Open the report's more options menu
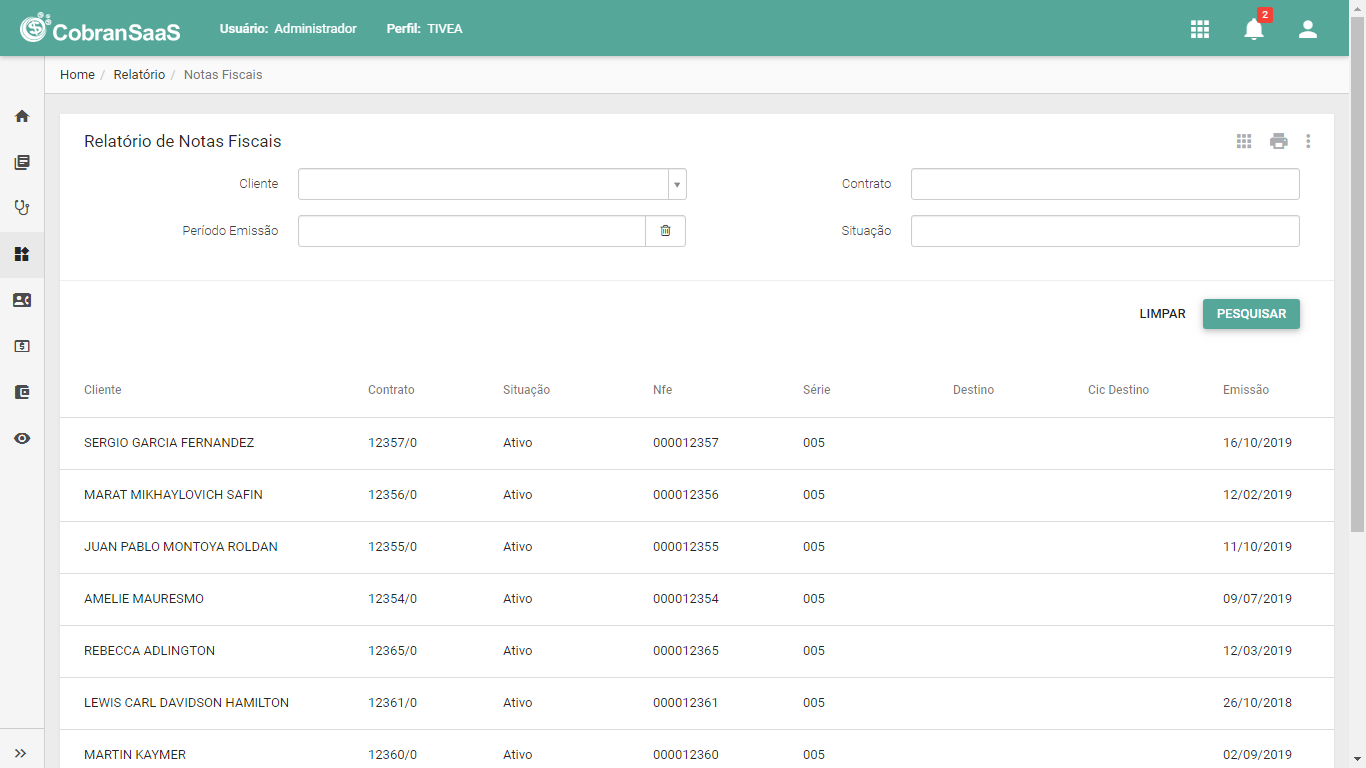The height and width of the screenshot is (768, 1366). click(1308, 141)
